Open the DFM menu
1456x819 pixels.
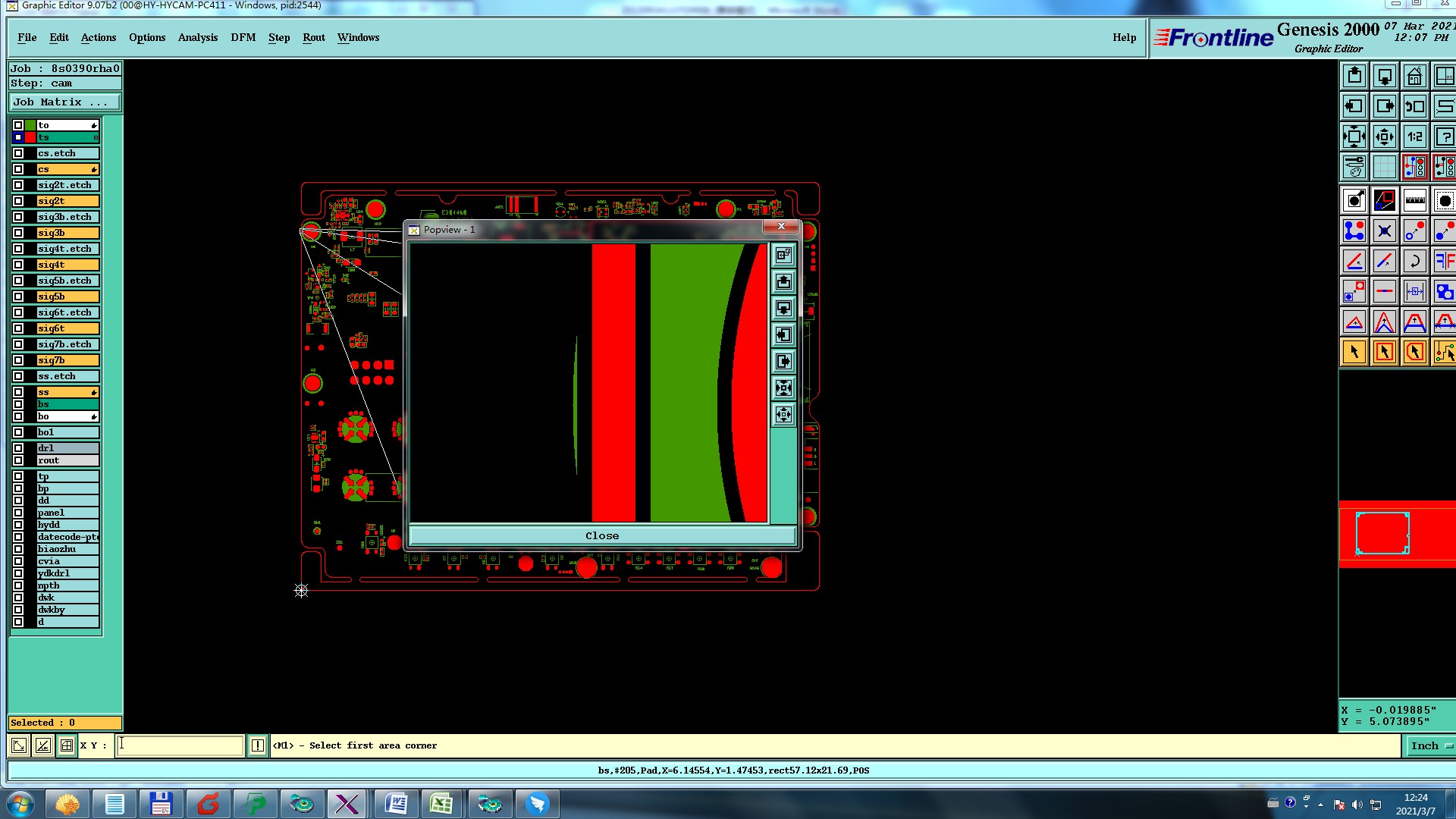point(243,37)
